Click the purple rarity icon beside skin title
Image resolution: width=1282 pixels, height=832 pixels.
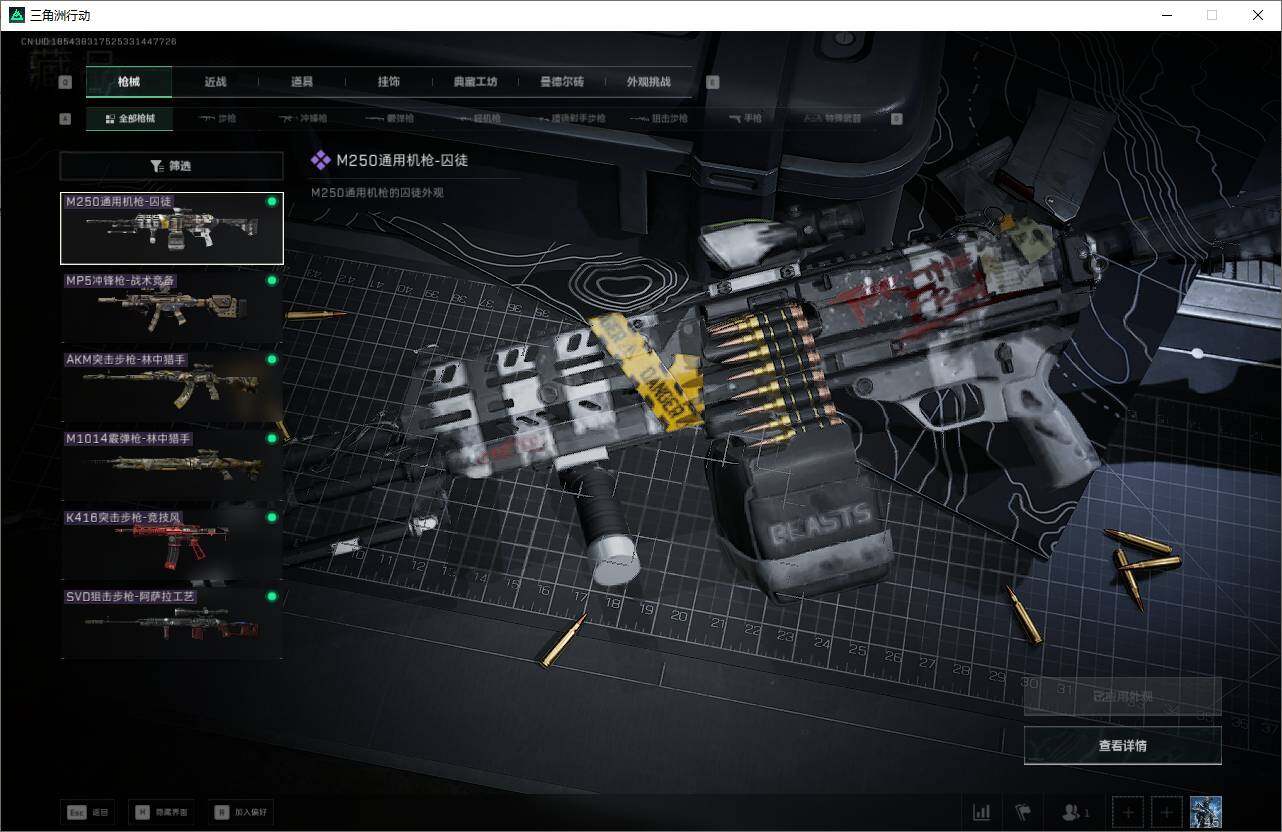point(320,160)
